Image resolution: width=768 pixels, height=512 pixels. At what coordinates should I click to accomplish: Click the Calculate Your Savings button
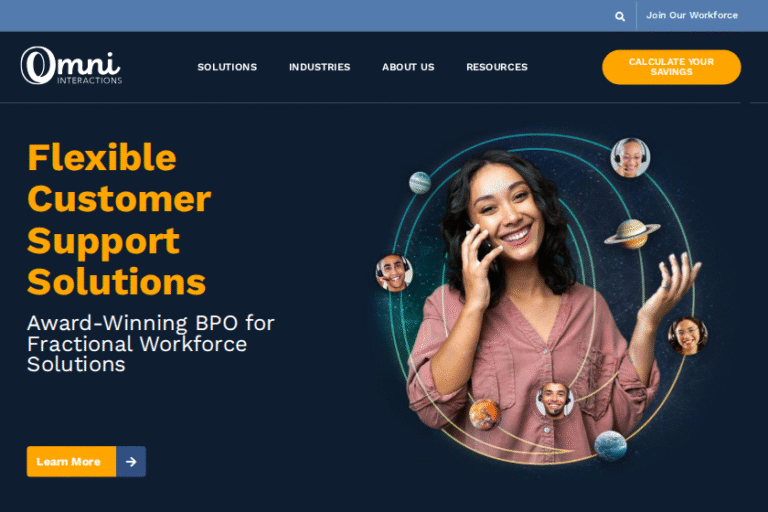point(671,67)
